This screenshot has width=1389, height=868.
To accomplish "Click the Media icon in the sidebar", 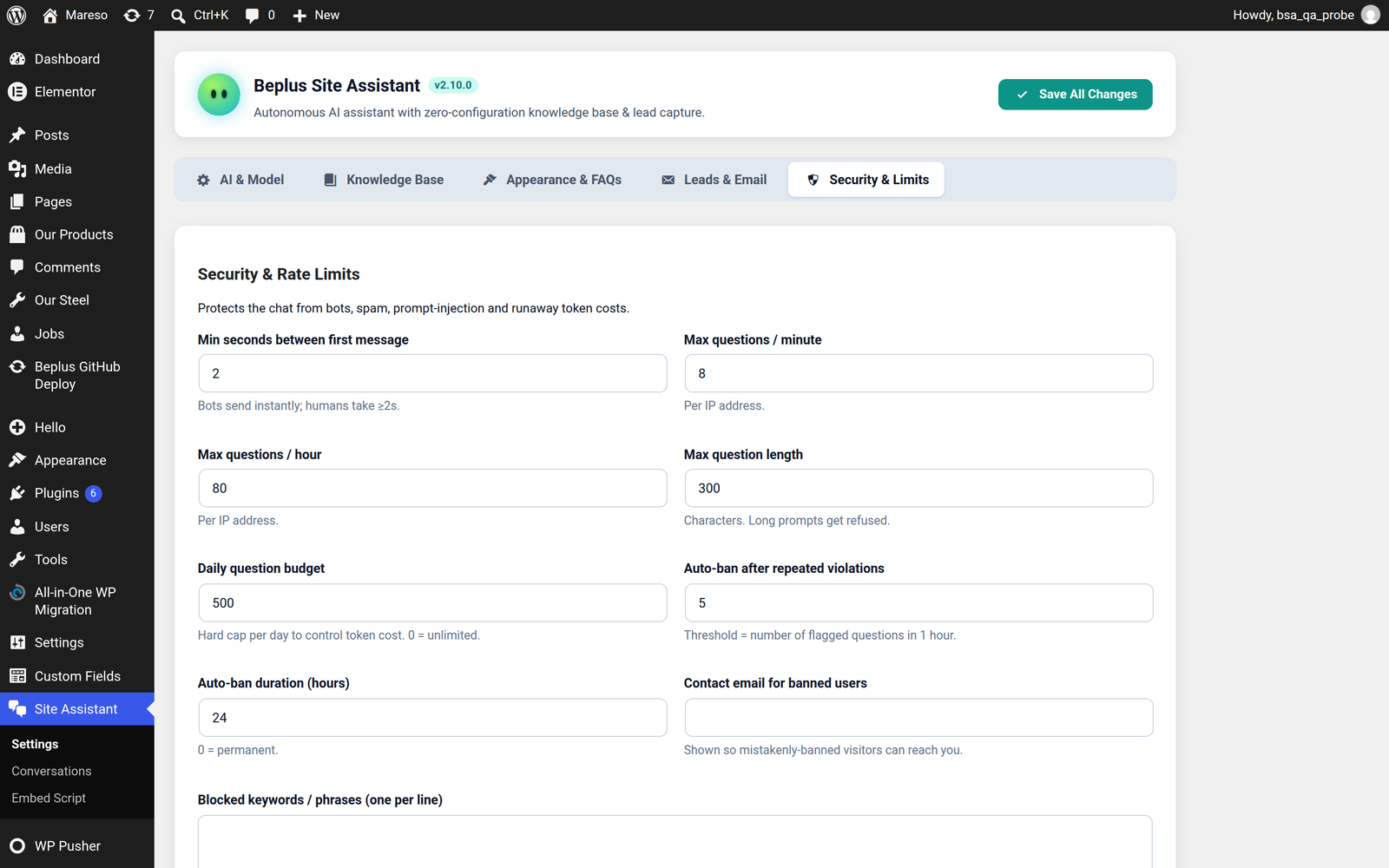I will (17, 168).
